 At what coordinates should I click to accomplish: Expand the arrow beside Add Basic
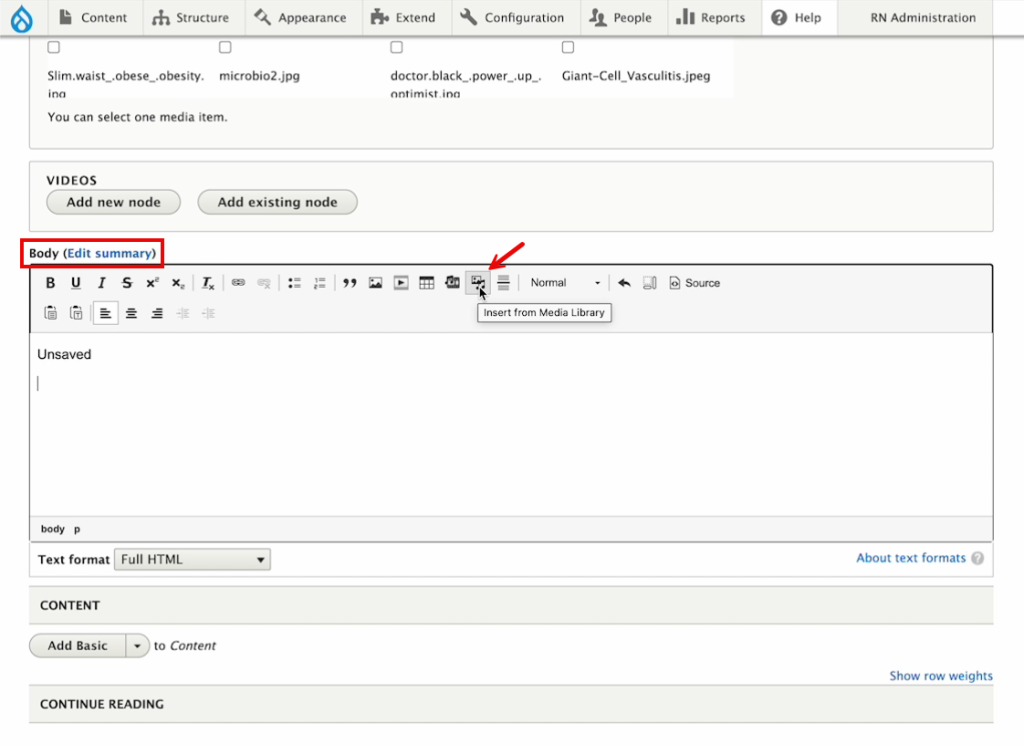[138, 646]
